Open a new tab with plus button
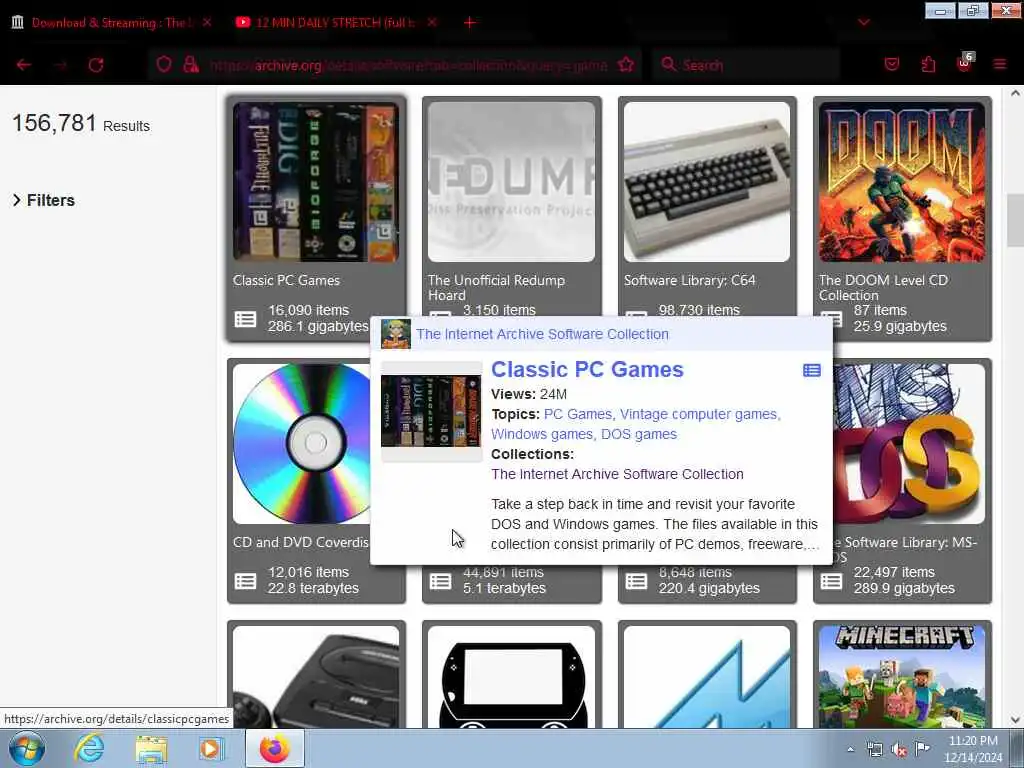 click(469, 22)
